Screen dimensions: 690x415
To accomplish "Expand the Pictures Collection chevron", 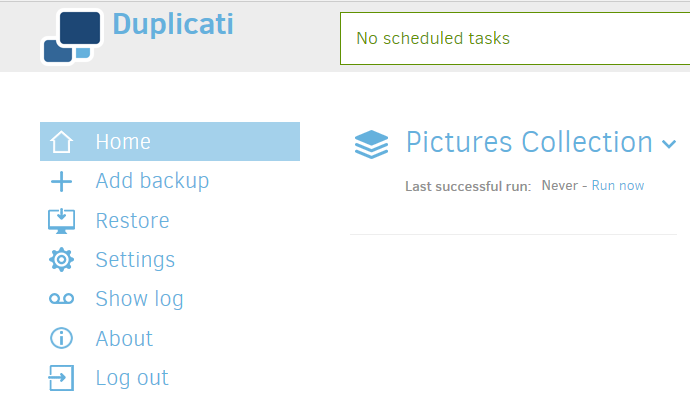I will pyautogui.click(x=669, y=144).
